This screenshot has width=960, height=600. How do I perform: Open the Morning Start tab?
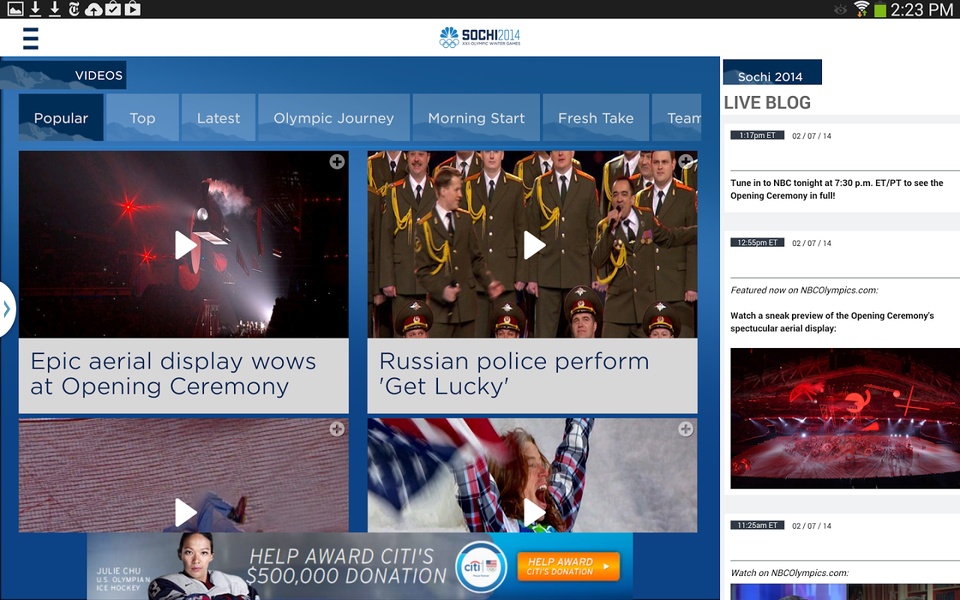(476, 118)
